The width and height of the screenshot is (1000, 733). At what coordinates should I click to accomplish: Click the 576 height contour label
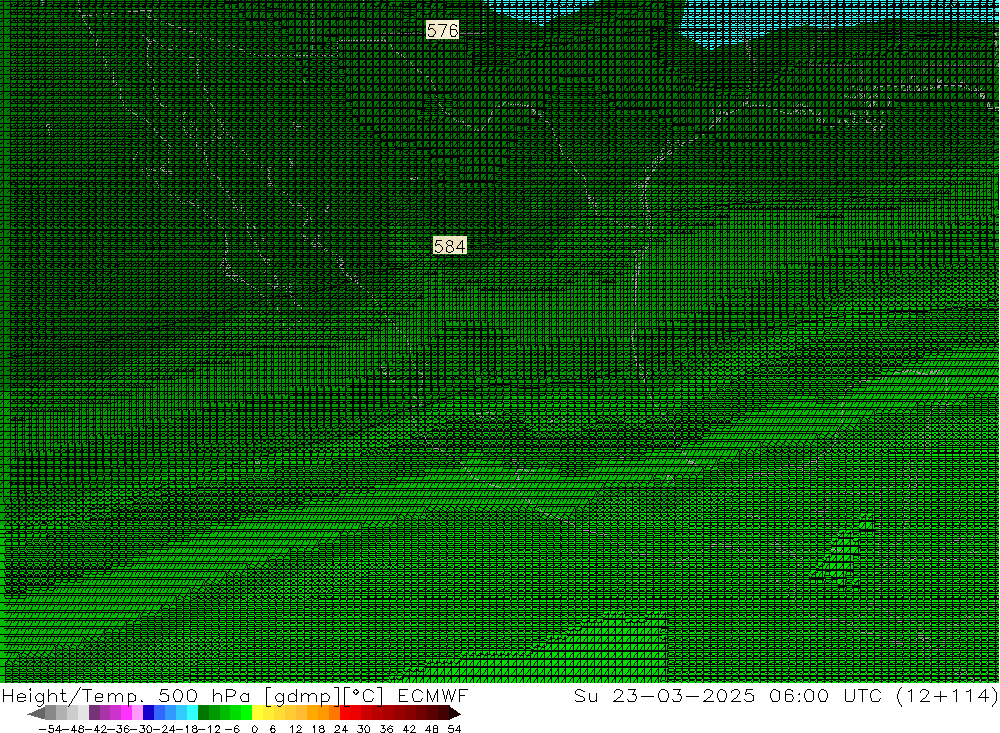pyautogui.click(x=442, y=30)
